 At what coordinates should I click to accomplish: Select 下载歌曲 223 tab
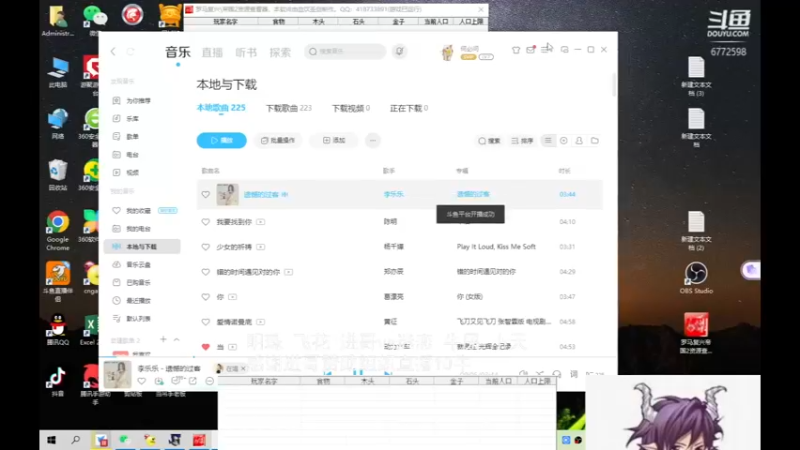click(x=288, y=108)
